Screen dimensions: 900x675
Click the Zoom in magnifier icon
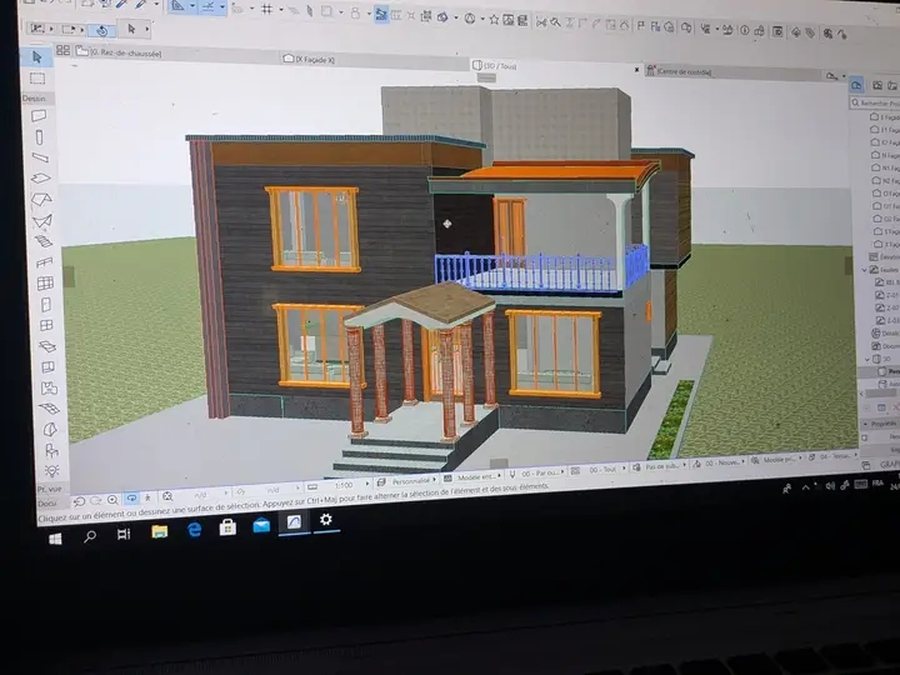point(112,499)
